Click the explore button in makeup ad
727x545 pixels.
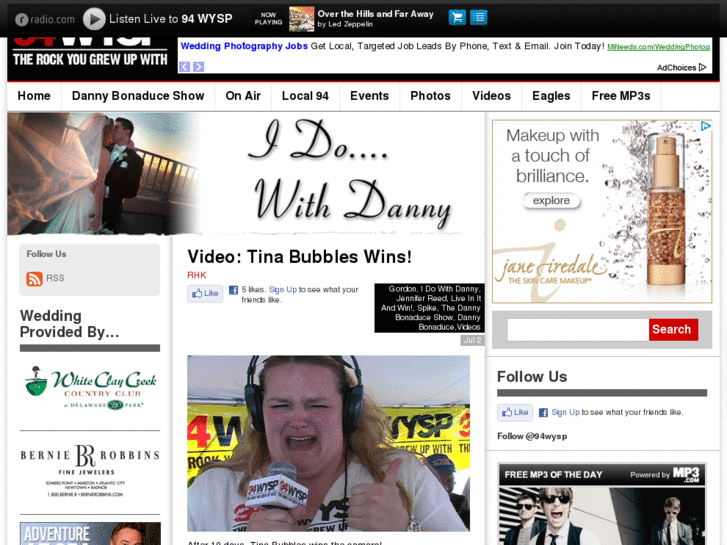coord(551,201)
